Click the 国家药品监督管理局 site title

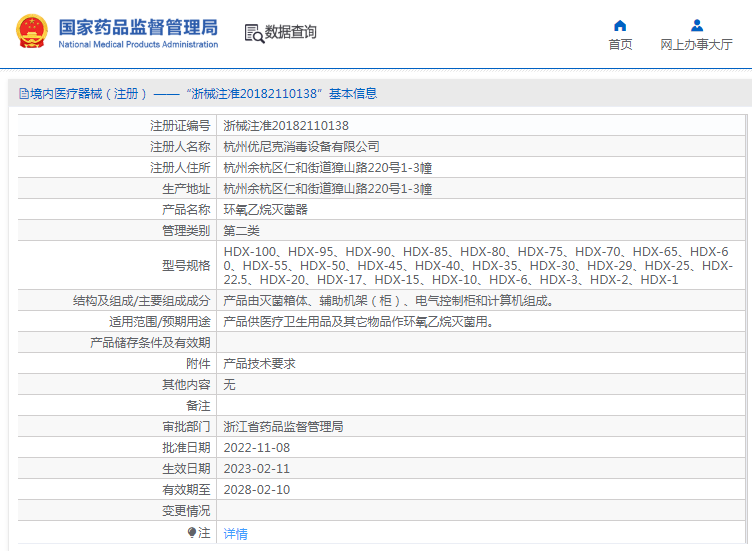tap(138, 26)
